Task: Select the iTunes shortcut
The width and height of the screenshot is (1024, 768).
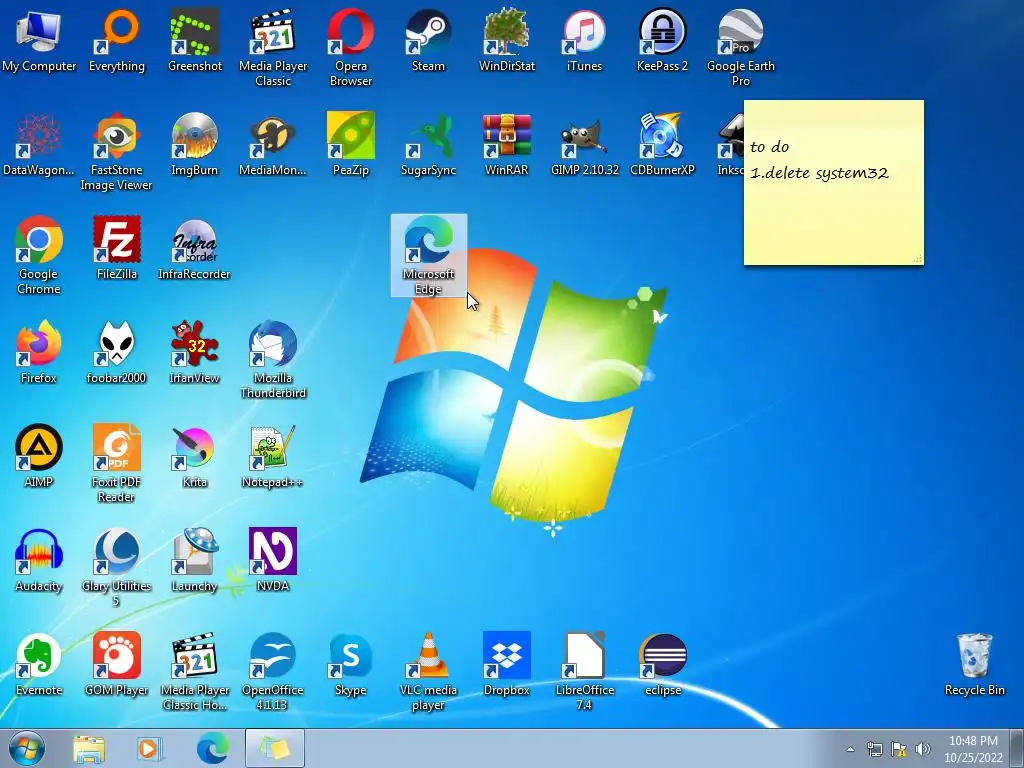Action: (x=584, y=40)
